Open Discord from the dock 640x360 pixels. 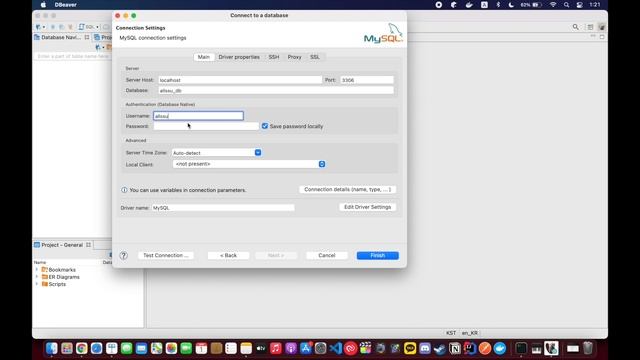425,348
